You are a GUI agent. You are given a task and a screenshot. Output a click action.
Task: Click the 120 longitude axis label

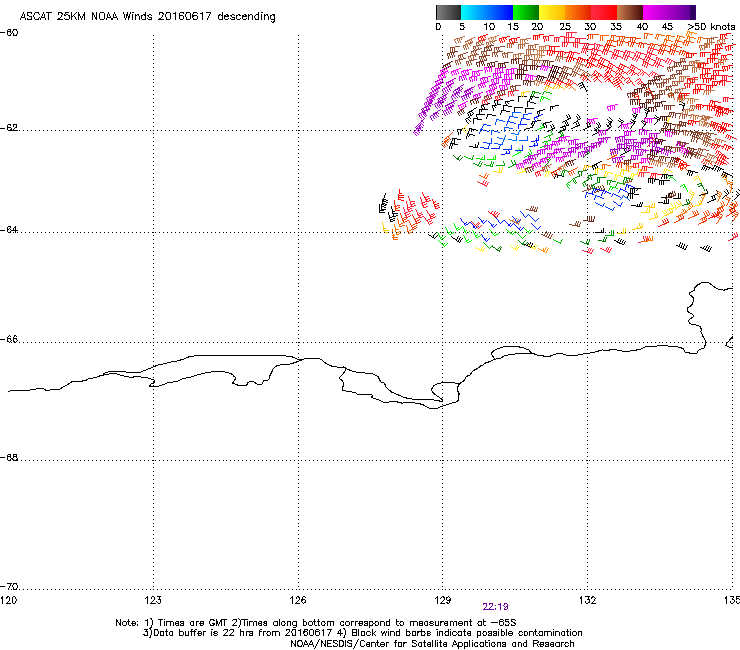click(x=8, y=600)
